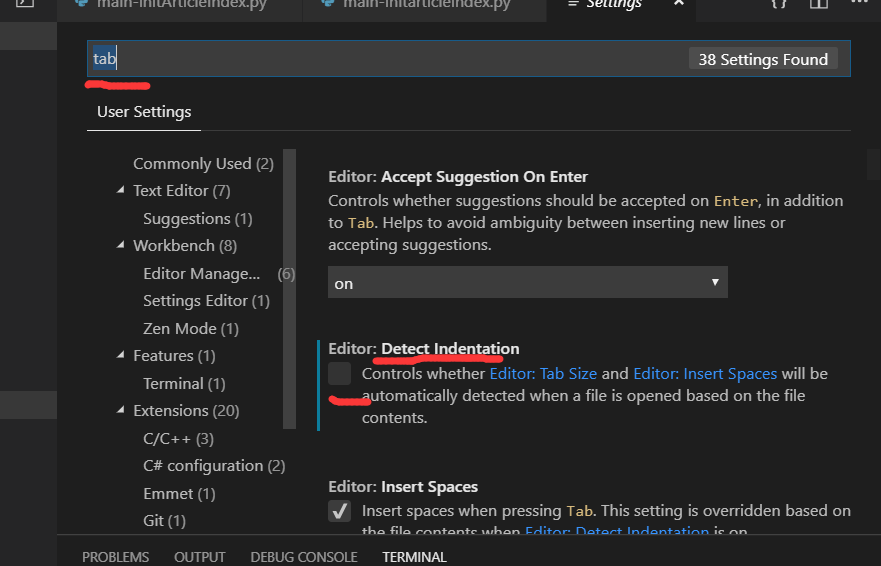Enable the Detect Indentation checkbox
The height and width of the screenshot is (566, 881).
[339, 374]
